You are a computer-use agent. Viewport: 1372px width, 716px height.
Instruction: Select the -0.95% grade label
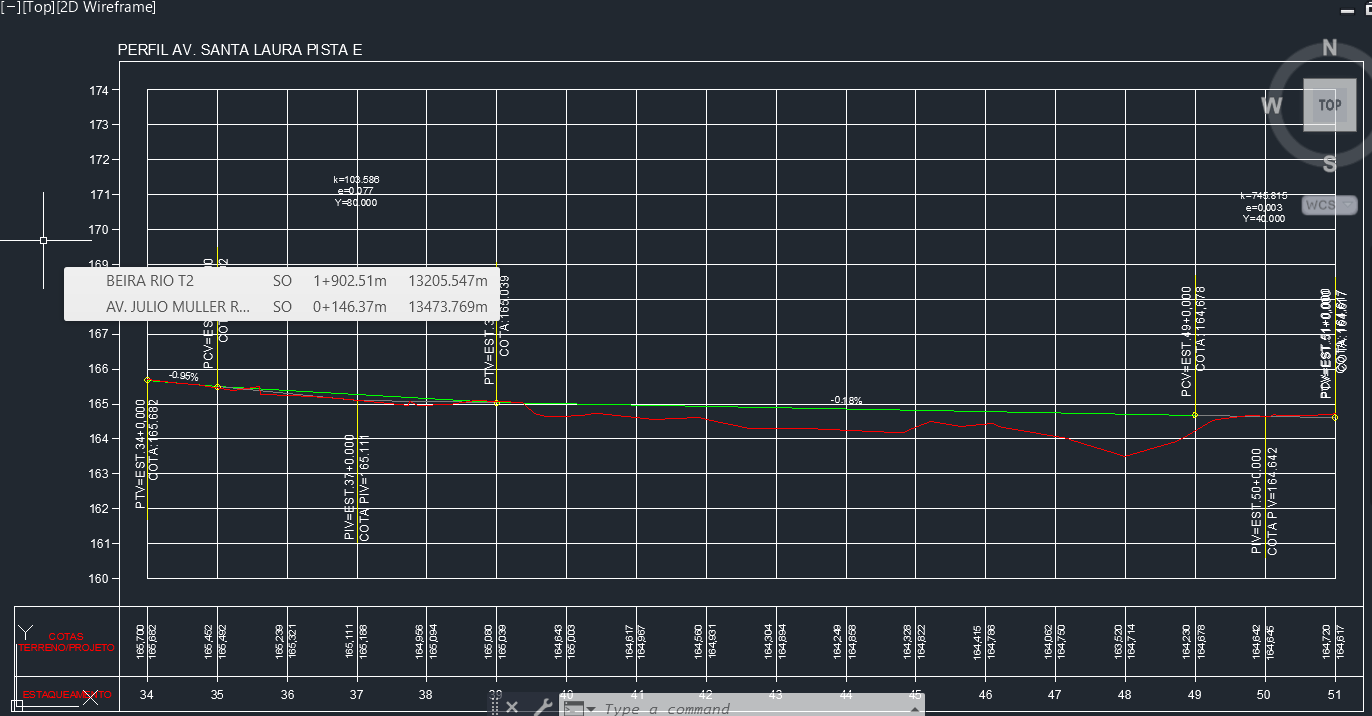coord(183,376)
